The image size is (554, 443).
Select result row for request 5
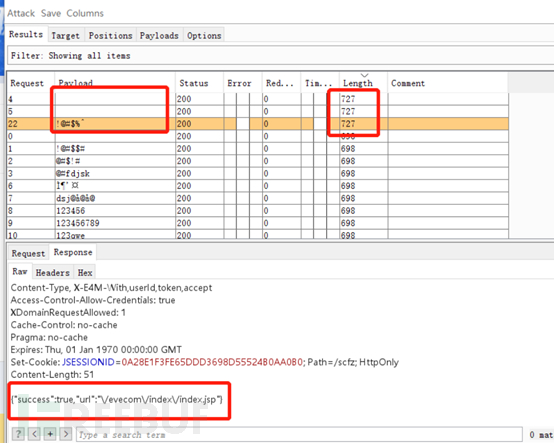pyautogui.click(x=258, y=111)
